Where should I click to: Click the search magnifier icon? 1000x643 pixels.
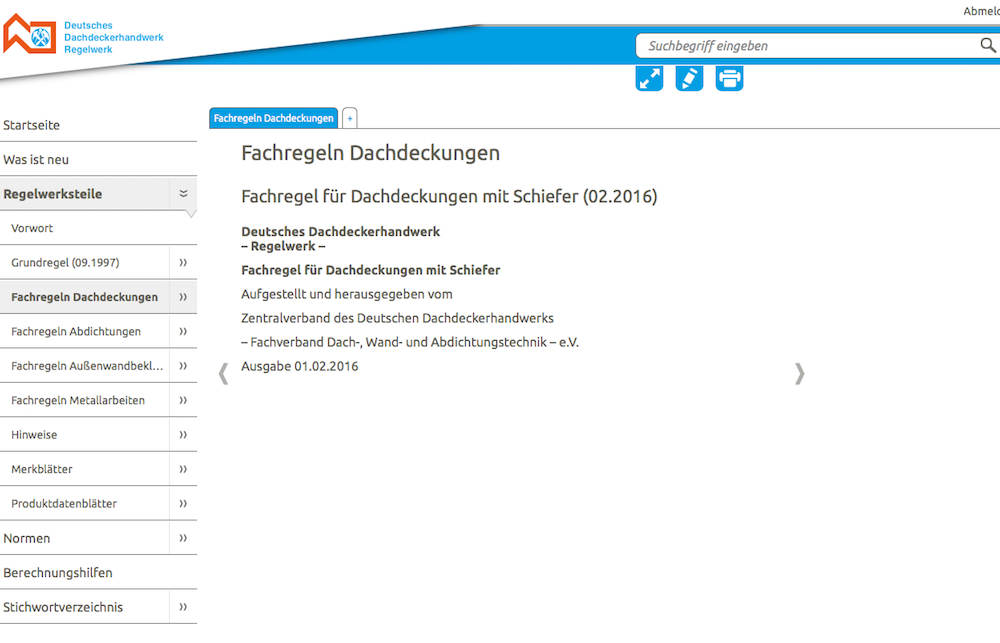[x=987, y=45]
